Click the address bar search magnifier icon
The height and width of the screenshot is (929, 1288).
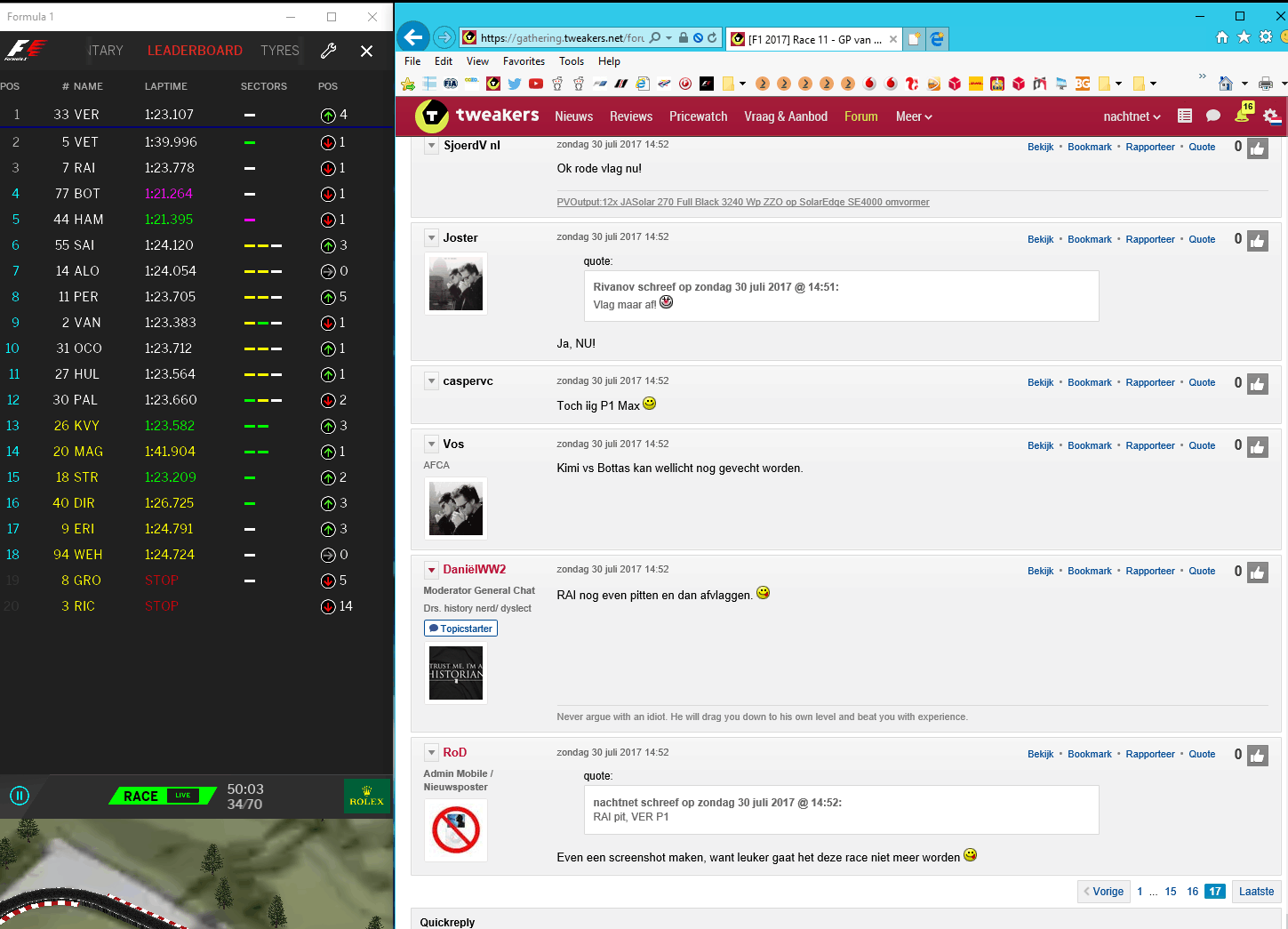[655, 38]
